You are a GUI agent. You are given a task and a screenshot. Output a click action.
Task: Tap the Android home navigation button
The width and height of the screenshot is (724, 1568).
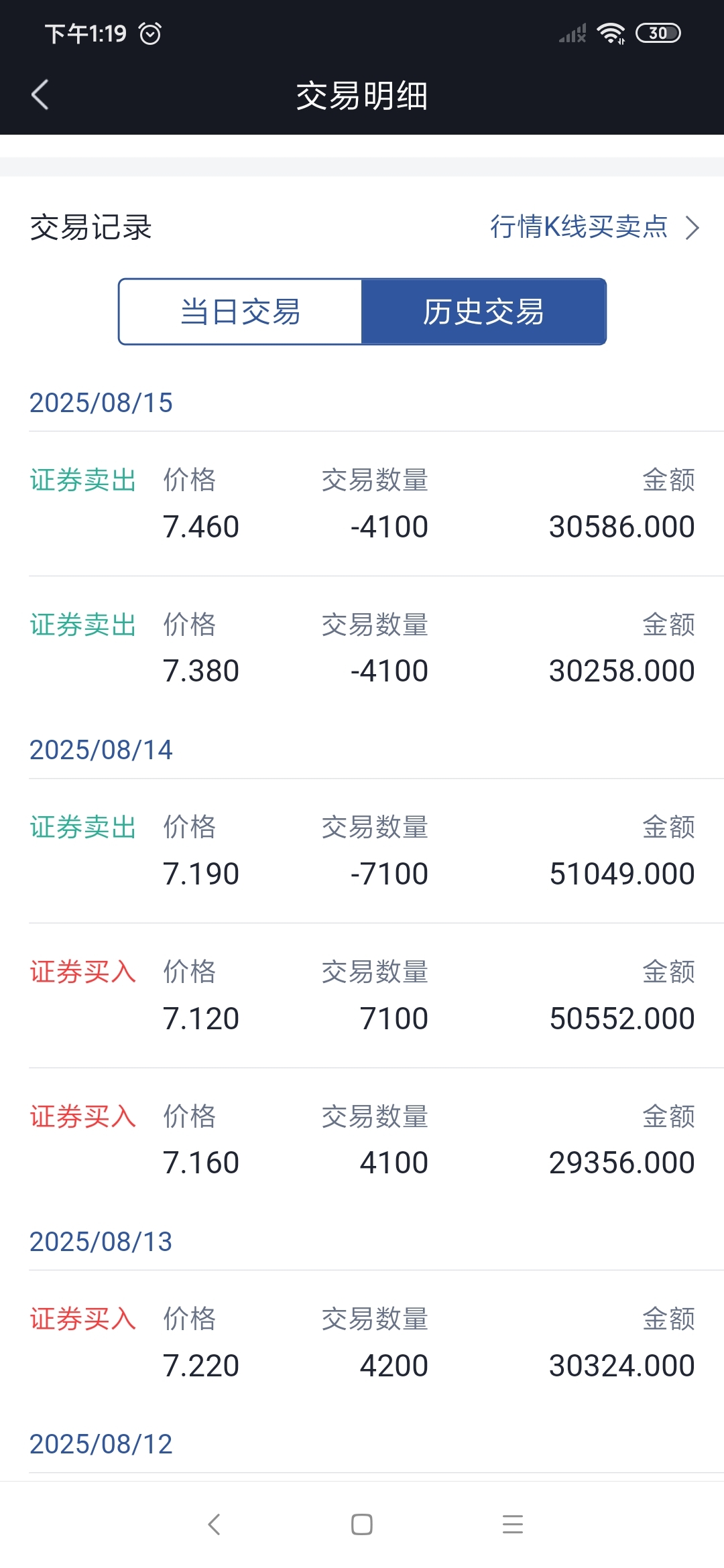(362, 1524)
